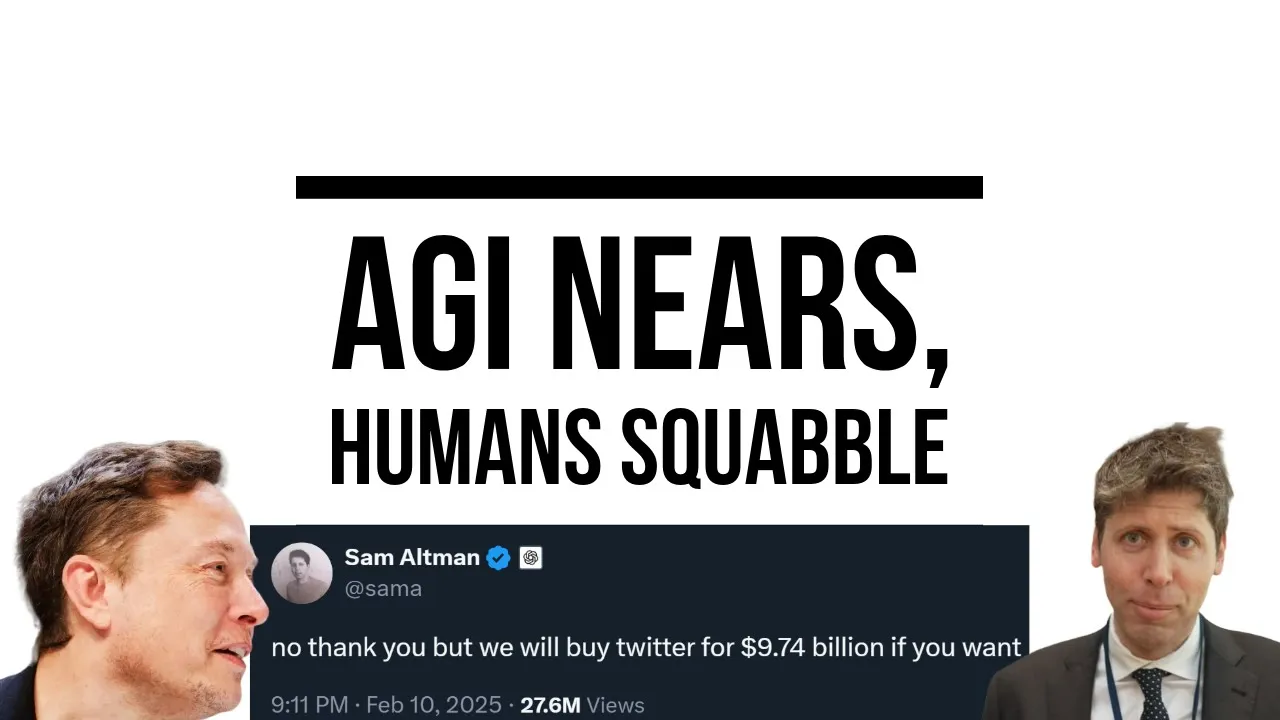Open the round profile avatar in the tweet
Viewport: 1280px width, 720px height.
[301, 573]
